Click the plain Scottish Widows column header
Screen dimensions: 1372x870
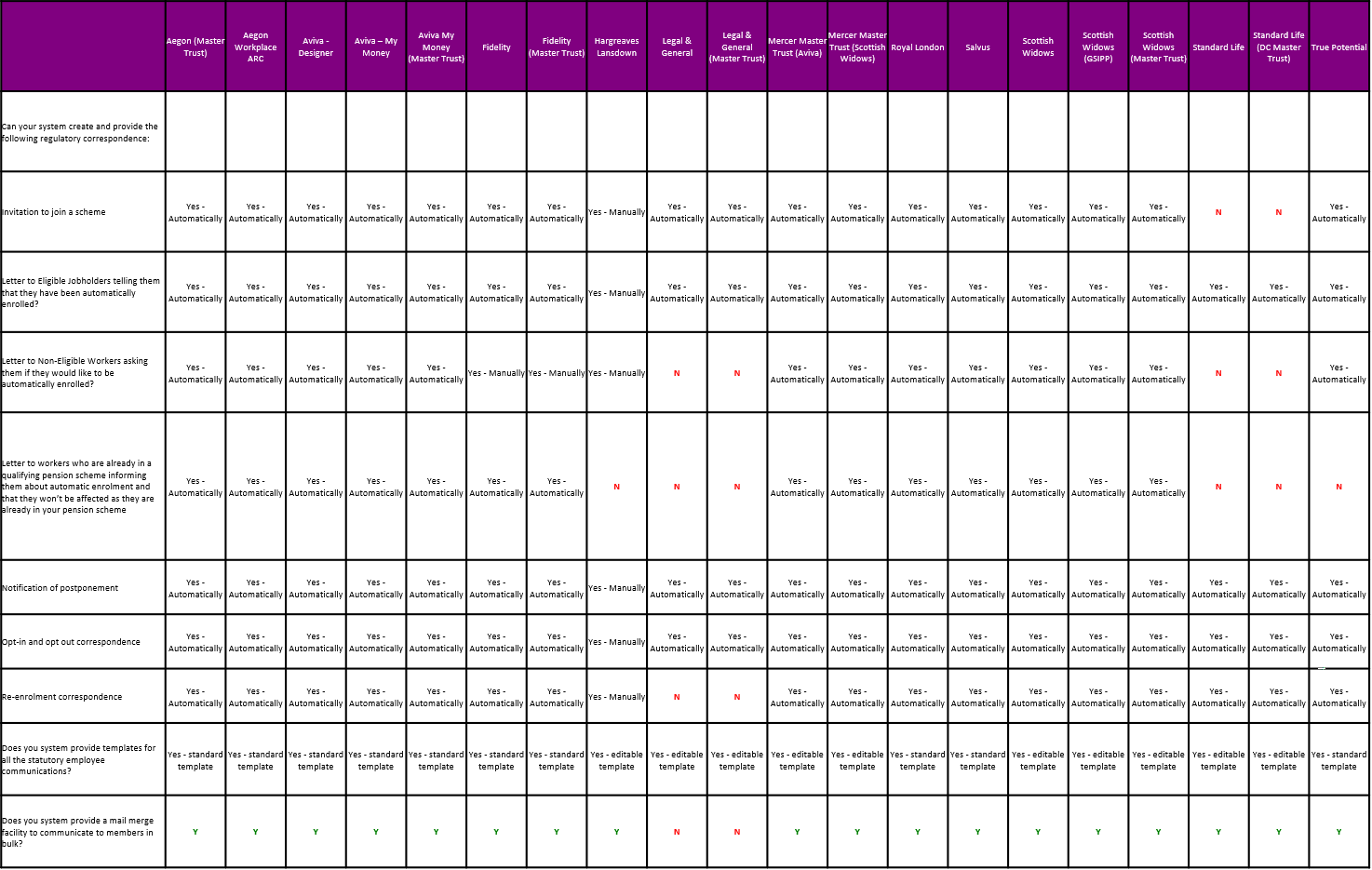coord(1038,47)
